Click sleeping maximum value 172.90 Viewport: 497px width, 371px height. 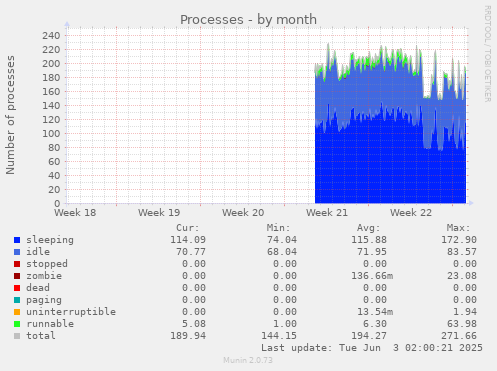pos(459,240)
